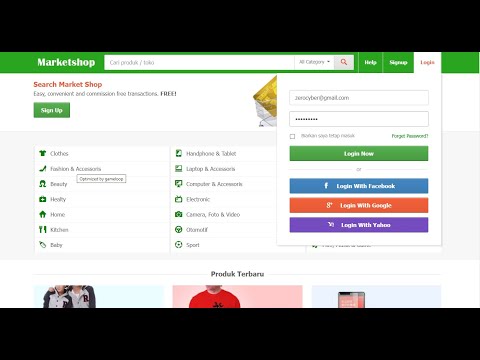This screenshot has height=360, width=480.
Task: Click the Electronic TV icon
Action: coord(179,199)
